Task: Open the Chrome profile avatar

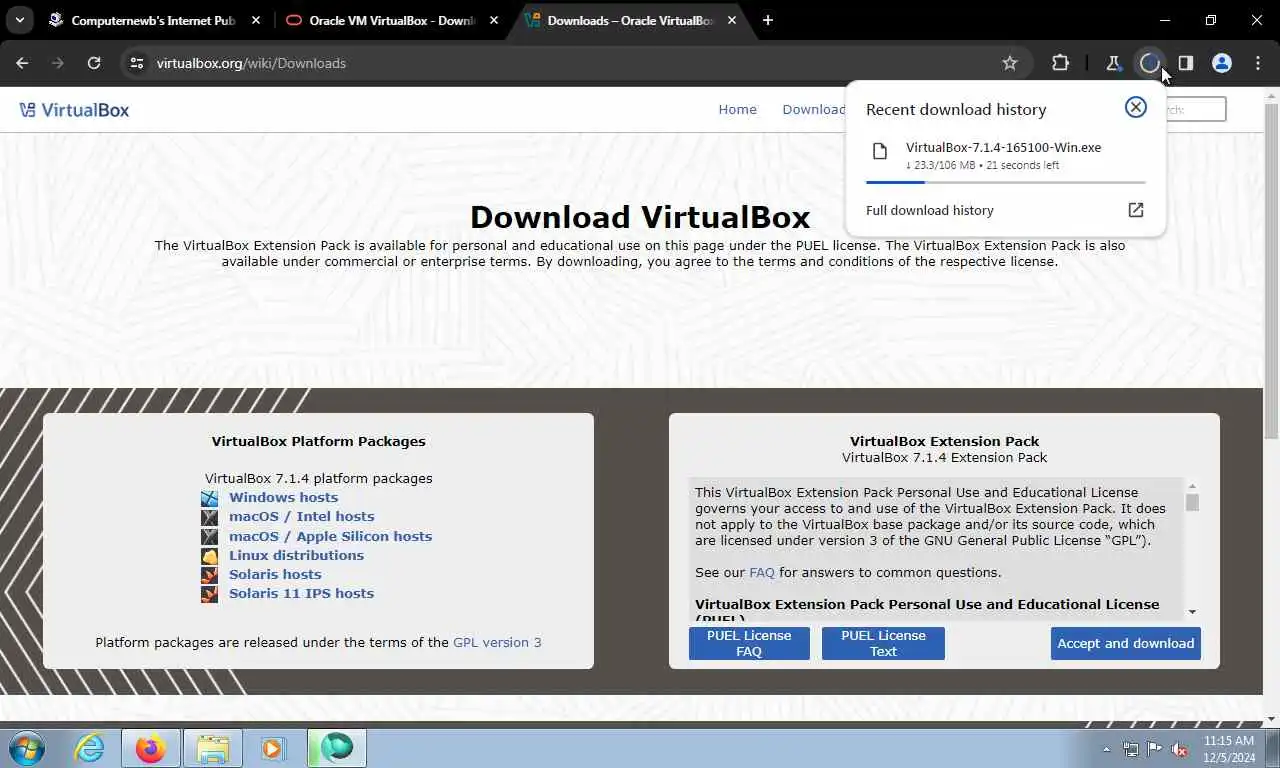Action: 1221,63
